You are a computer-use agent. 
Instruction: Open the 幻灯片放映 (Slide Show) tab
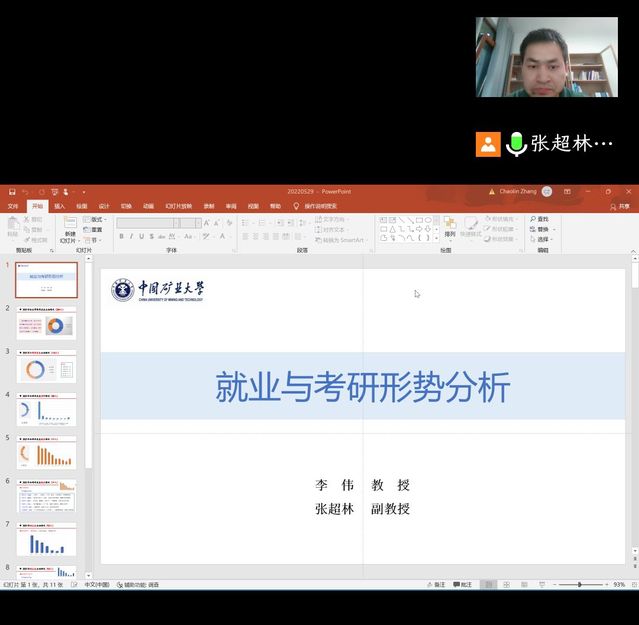tap(178, 206)
